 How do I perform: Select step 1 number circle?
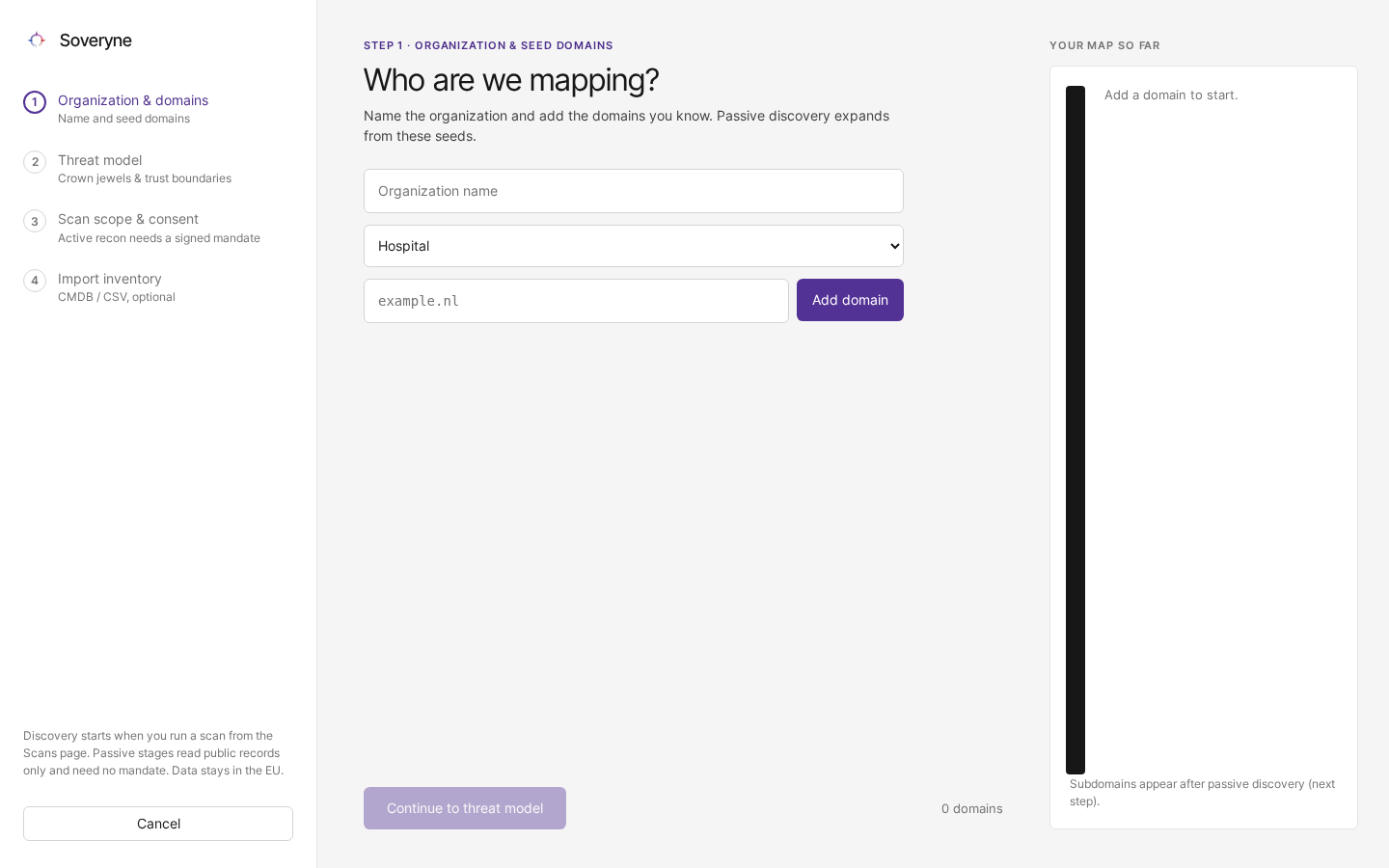pyautogui.click(x=35, y=102)
